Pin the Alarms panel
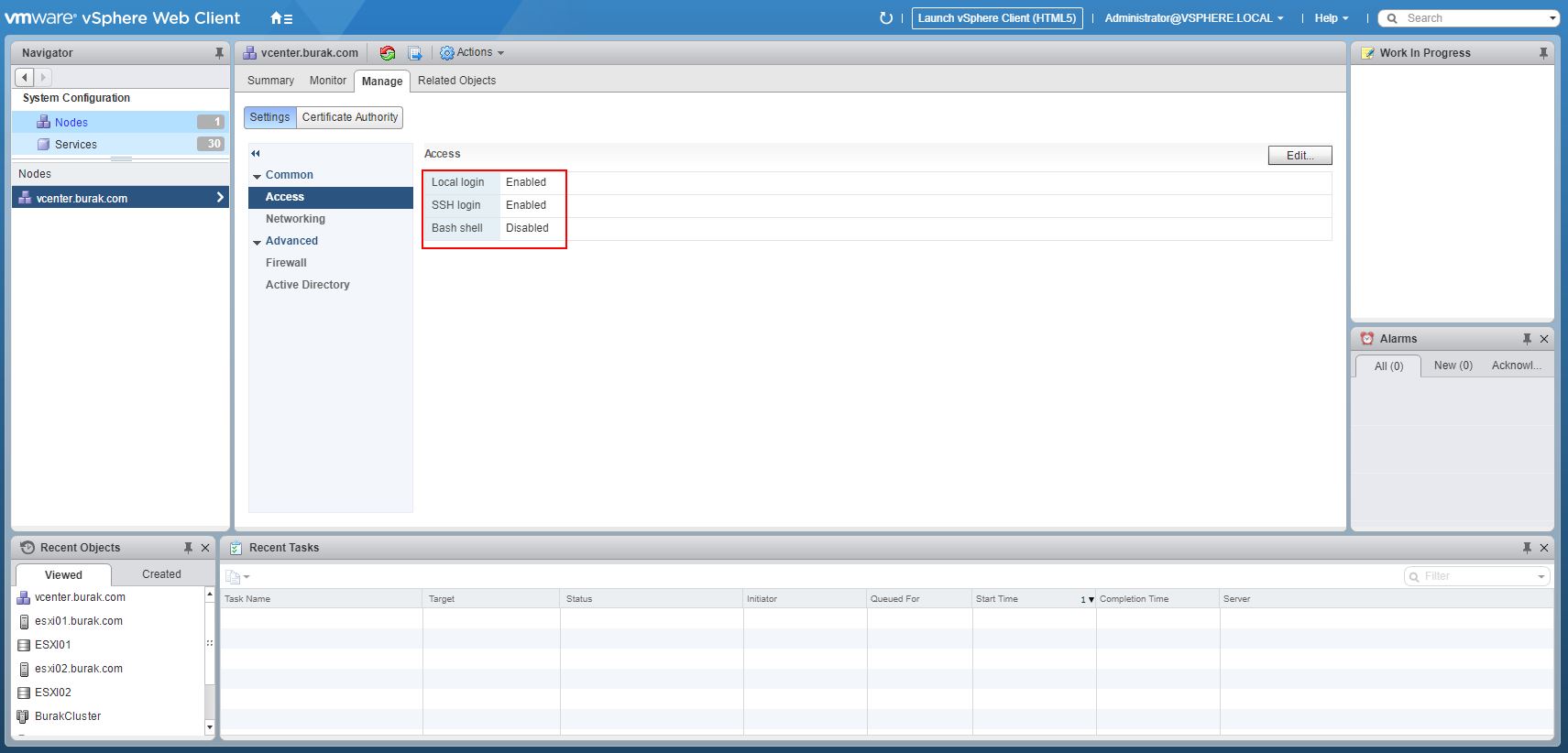The height and width of the screenshot is (753, 1568). pos(1527,339)
